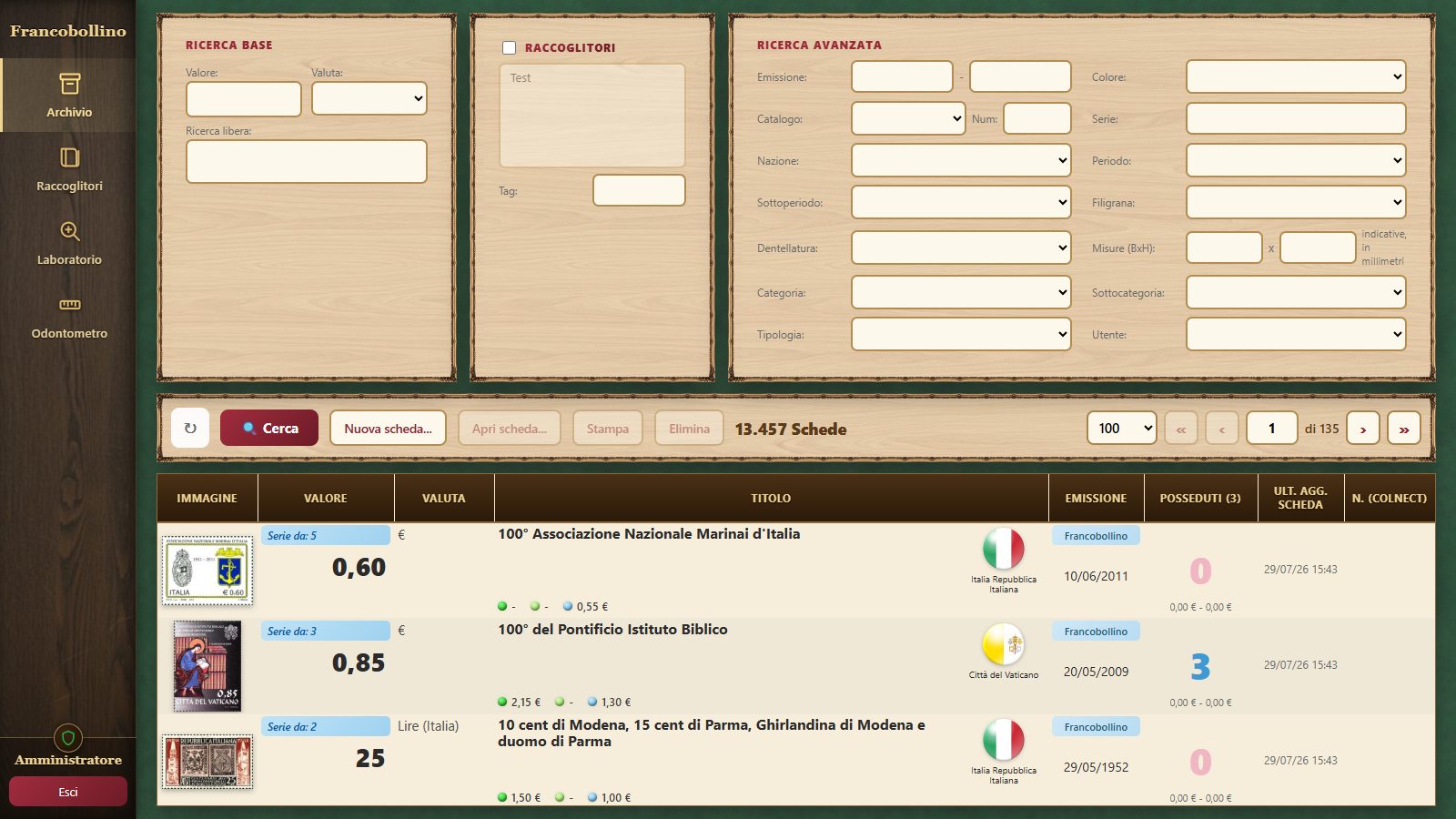Expand the Colore dropdown
Screen dimensions: 1456x819
(1296, 76)
